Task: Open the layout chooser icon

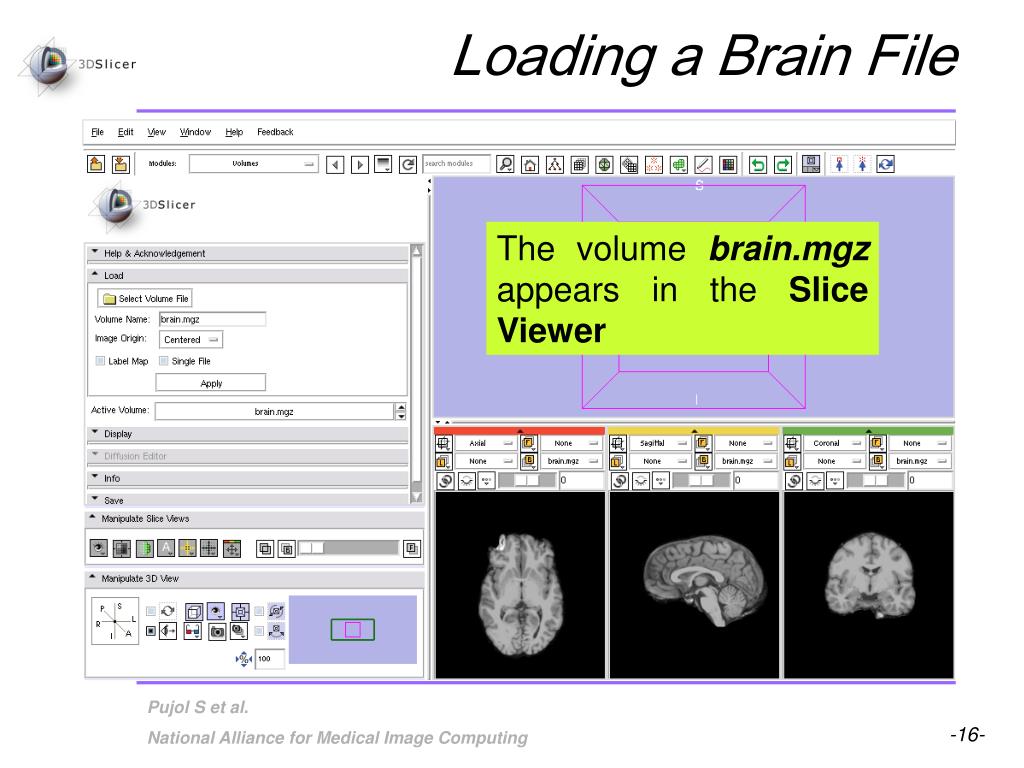Action: click(x=811, y=165)
